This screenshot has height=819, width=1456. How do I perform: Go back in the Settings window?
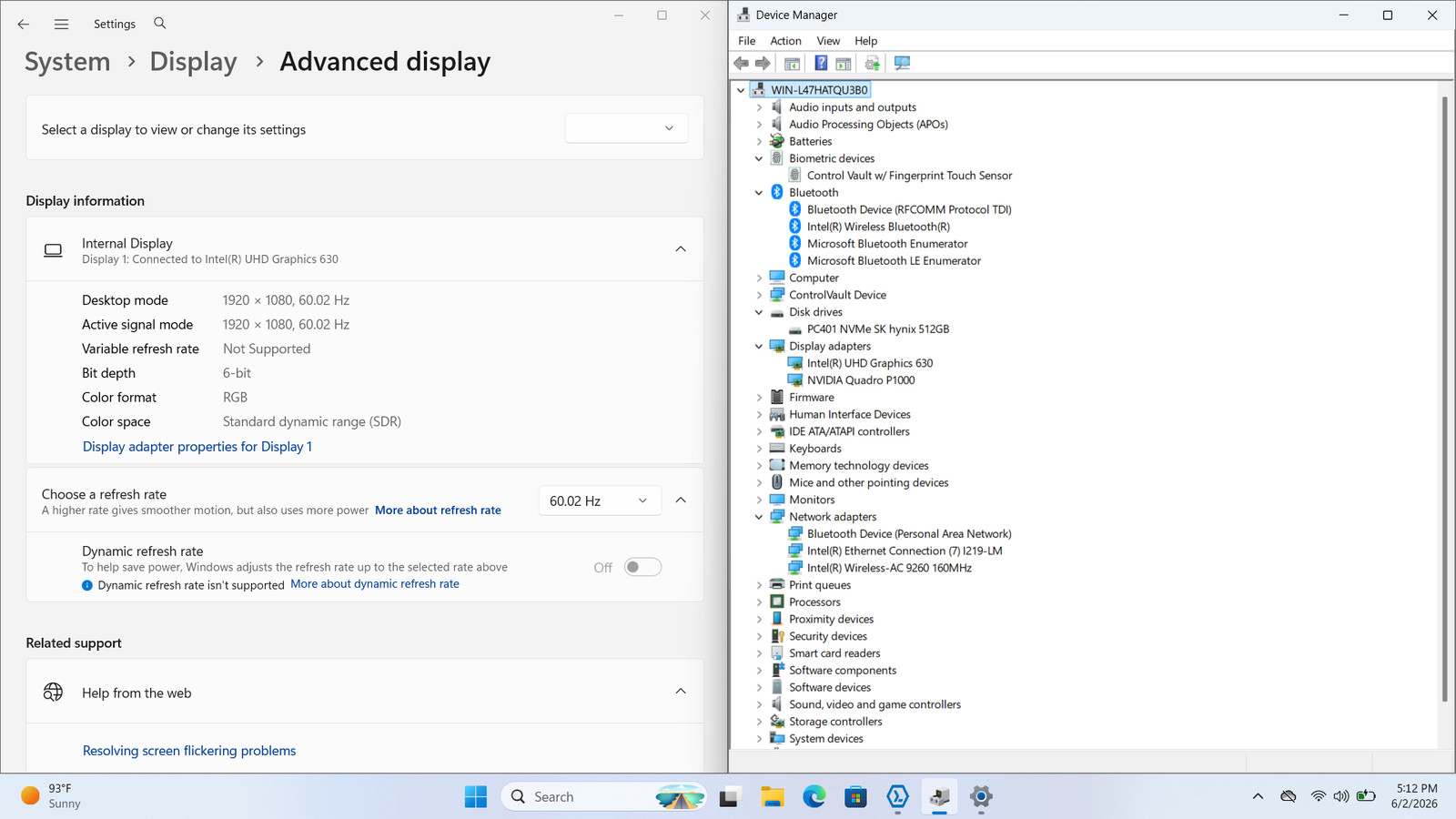click(24, 25)
